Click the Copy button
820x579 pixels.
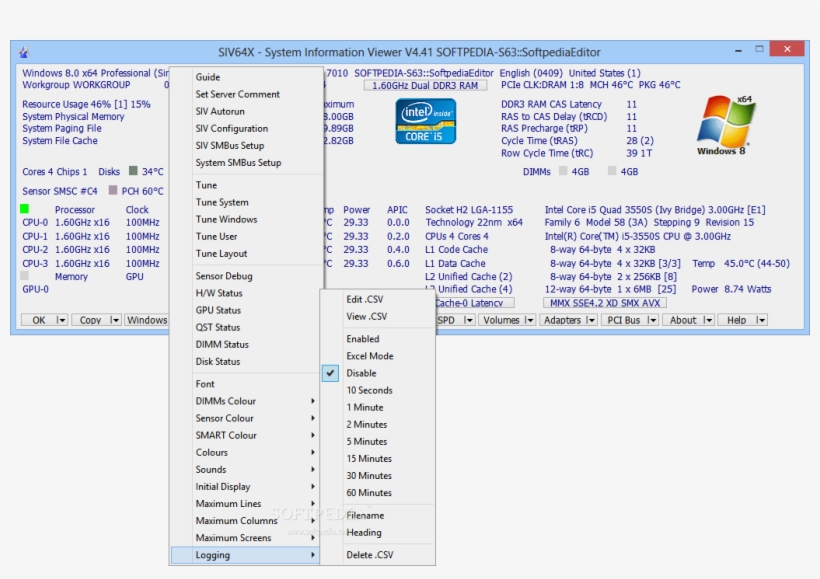[90, 320]
